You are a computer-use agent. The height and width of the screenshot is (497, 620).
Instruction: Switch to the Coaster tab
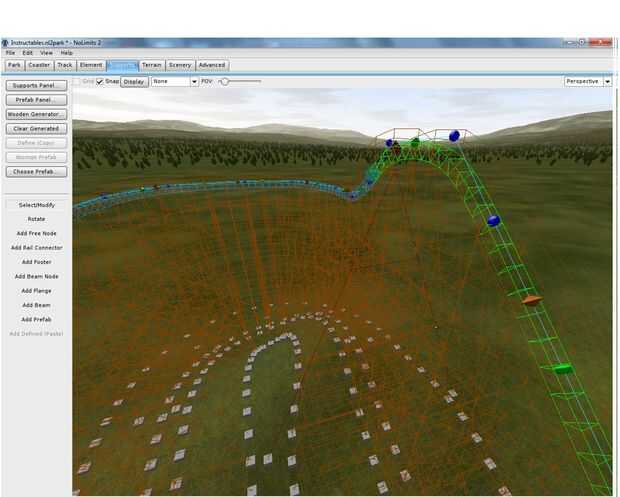click(x=40, y=65)
